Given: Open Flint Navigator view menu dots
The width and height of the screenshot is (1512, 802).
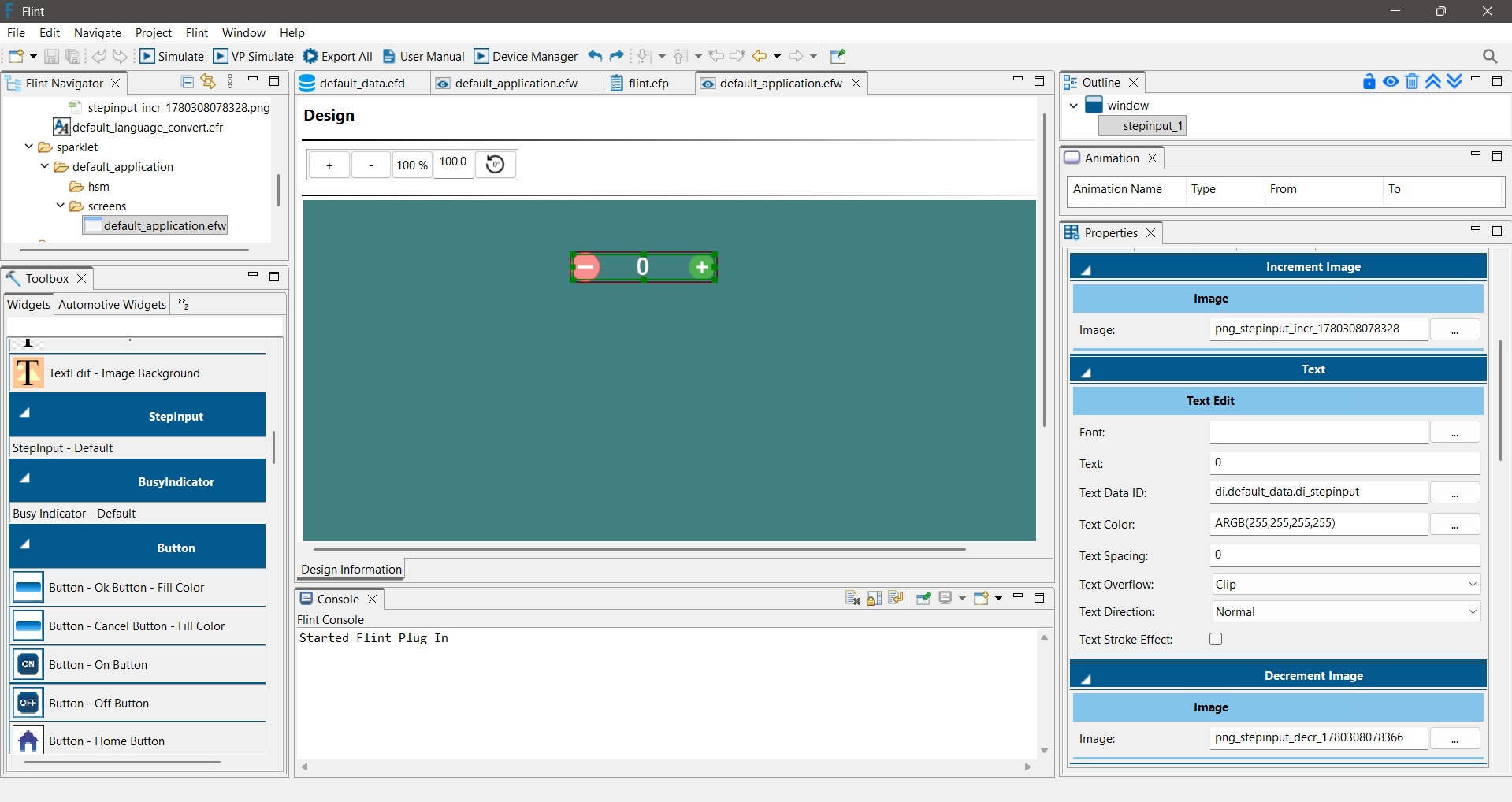Looking at the screenshot, I should tap(230, 82).
